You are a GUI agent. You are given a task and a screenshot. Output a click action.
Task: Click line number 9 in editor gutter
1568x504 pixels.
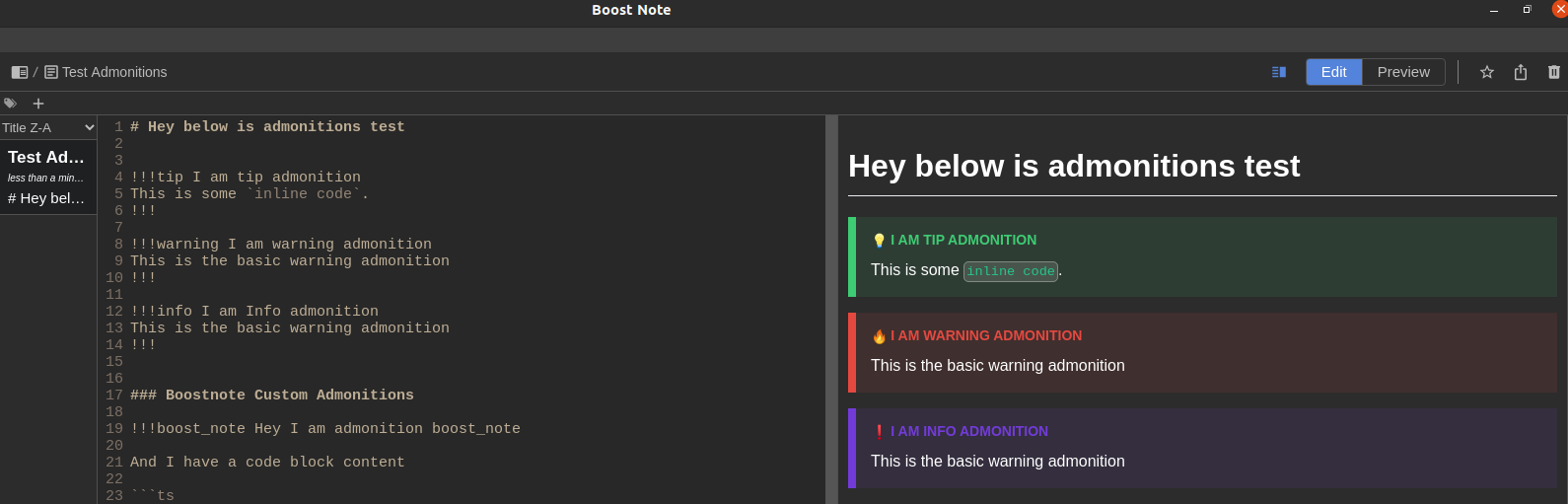(118, 261)
